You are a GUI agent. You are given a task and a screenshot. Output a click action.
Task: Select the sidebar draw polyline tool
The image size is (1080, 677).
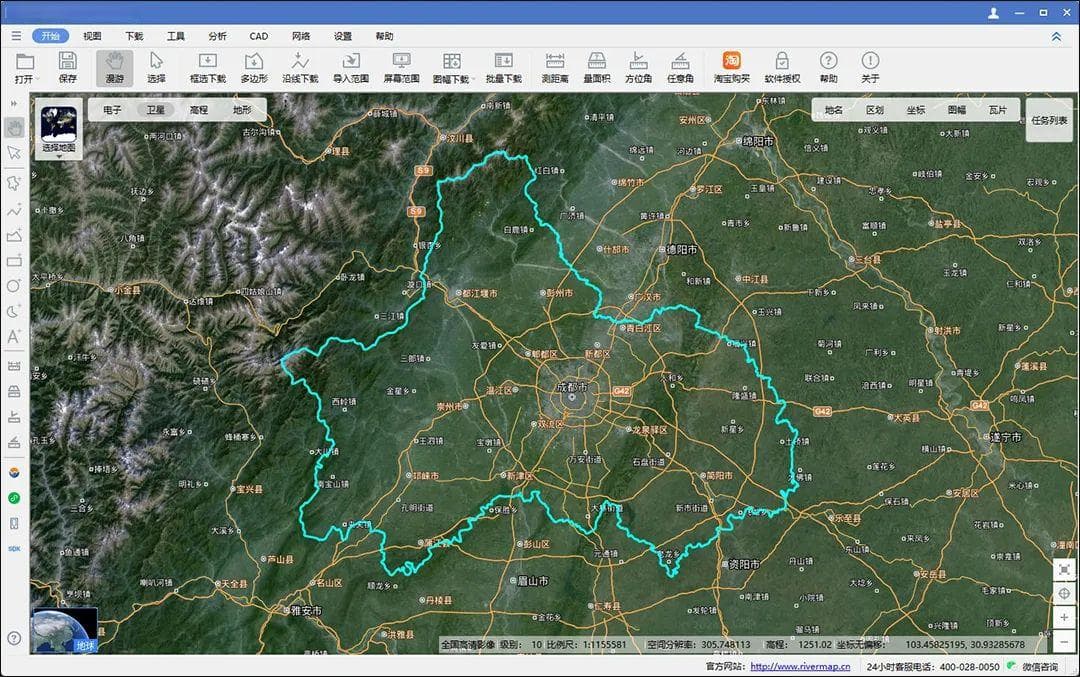pos(14,209)
